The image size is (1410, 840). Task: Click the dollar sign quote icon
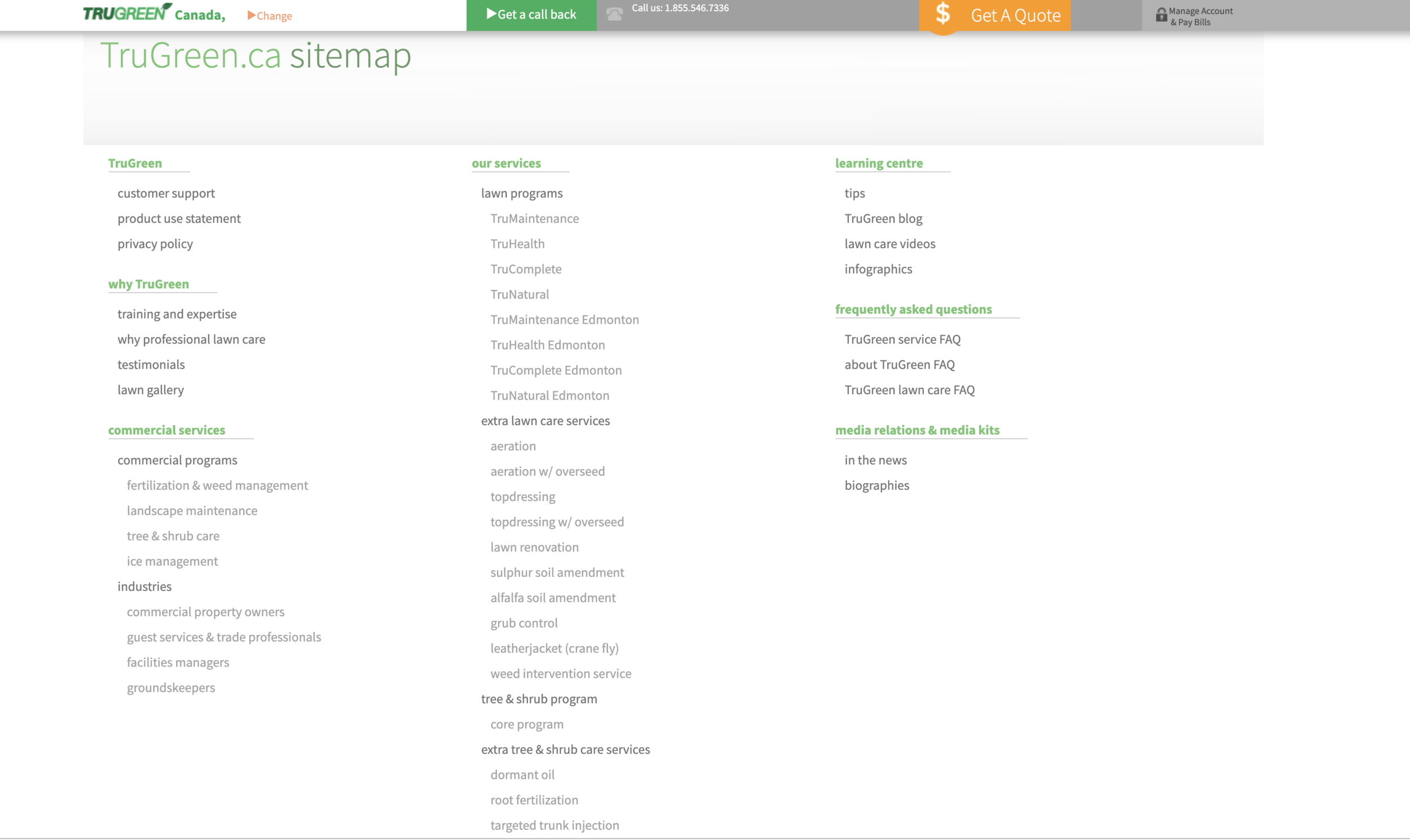(x=943, y=14)
